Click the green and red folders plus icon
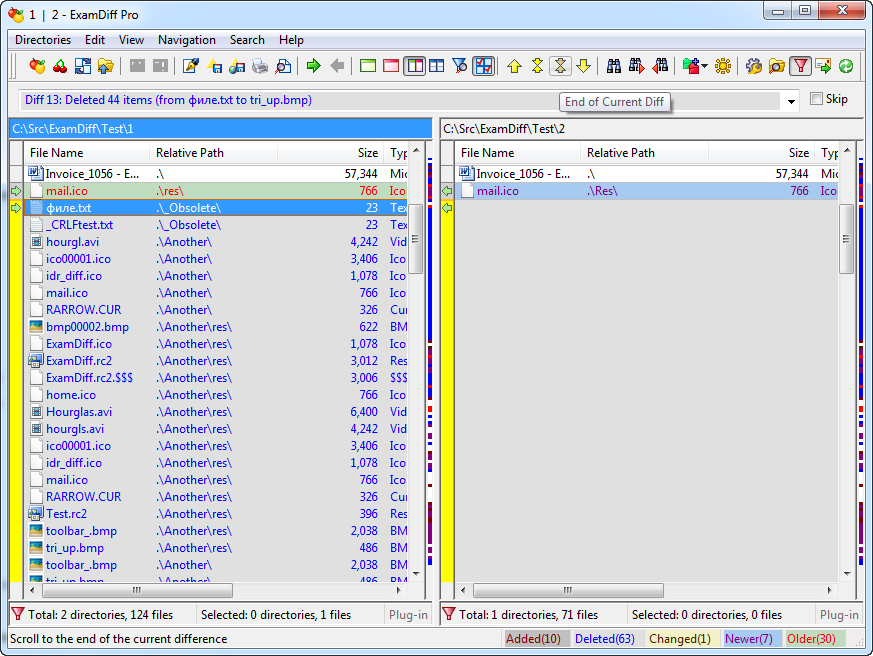The image size is (873, 656). [691, 66]
